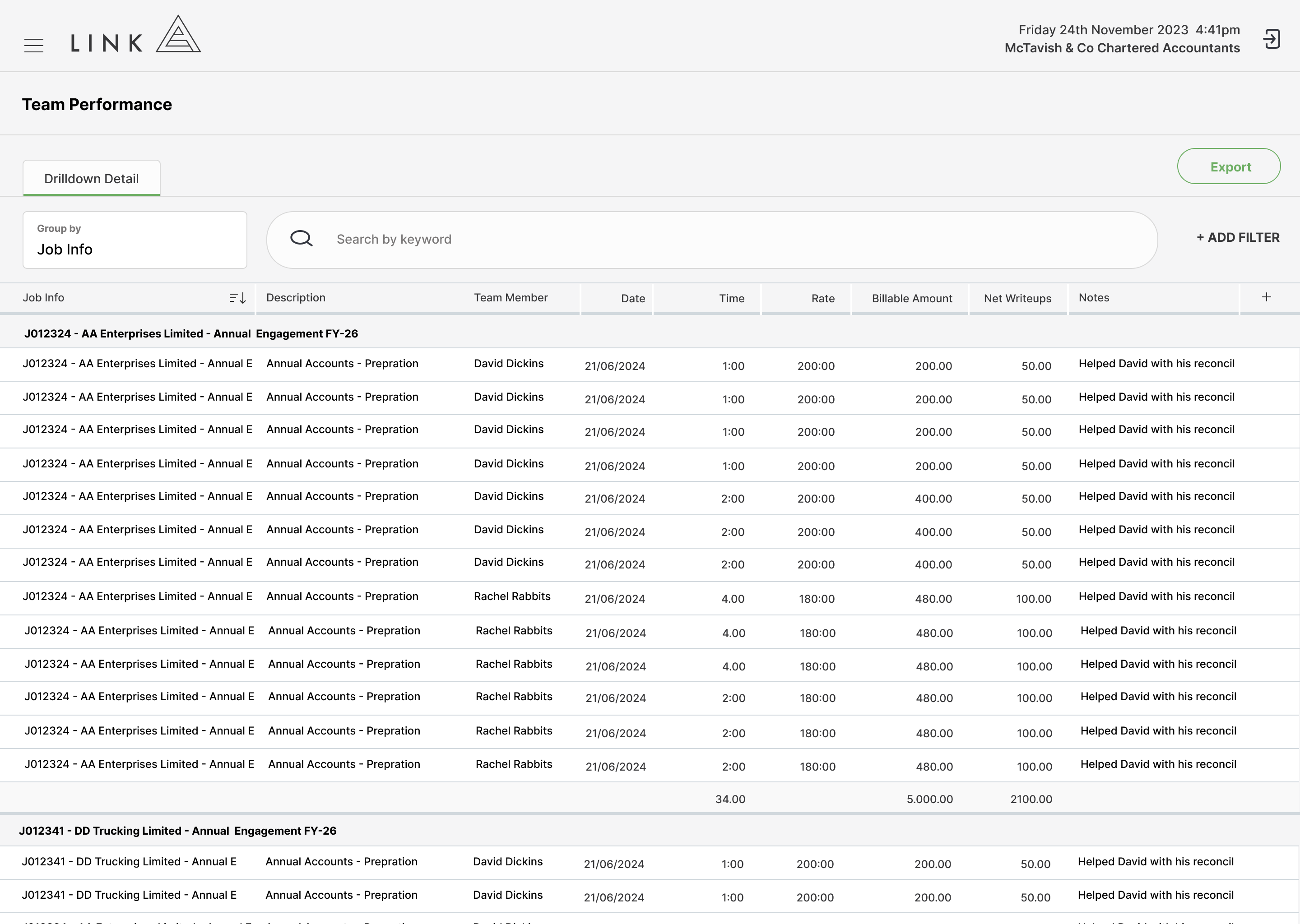1300x924 pixels.
Task: Click the Notes column header
Action: 1094,298
